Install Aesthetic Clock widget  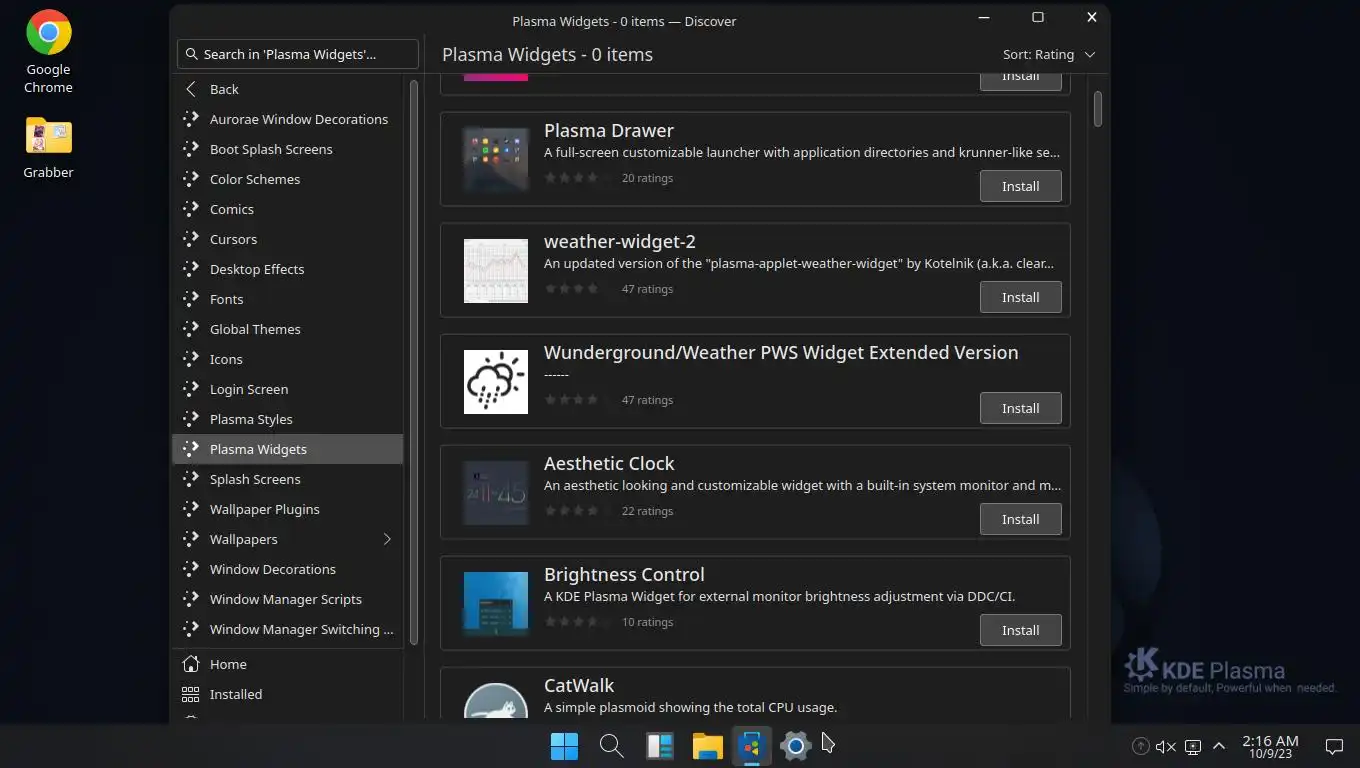tap(1020, 519)
